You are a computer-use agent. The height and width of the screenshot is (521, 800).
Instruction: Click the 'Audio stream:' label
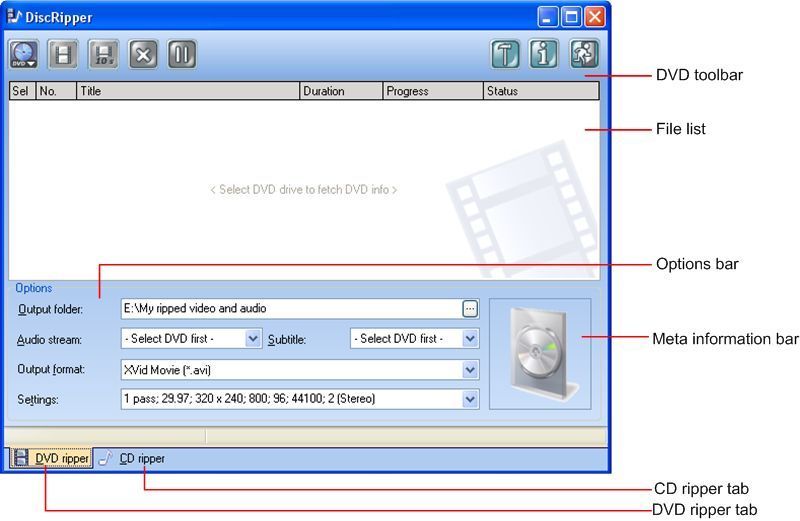(49, 340)
